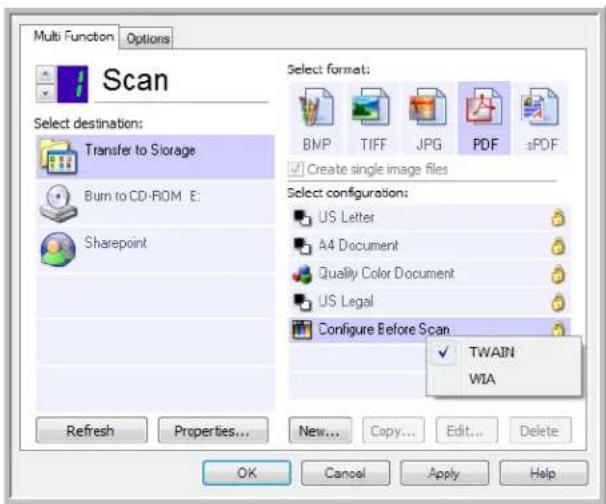Decrease the button number with down arrow

pyautogui.click(x=46, y=93)
